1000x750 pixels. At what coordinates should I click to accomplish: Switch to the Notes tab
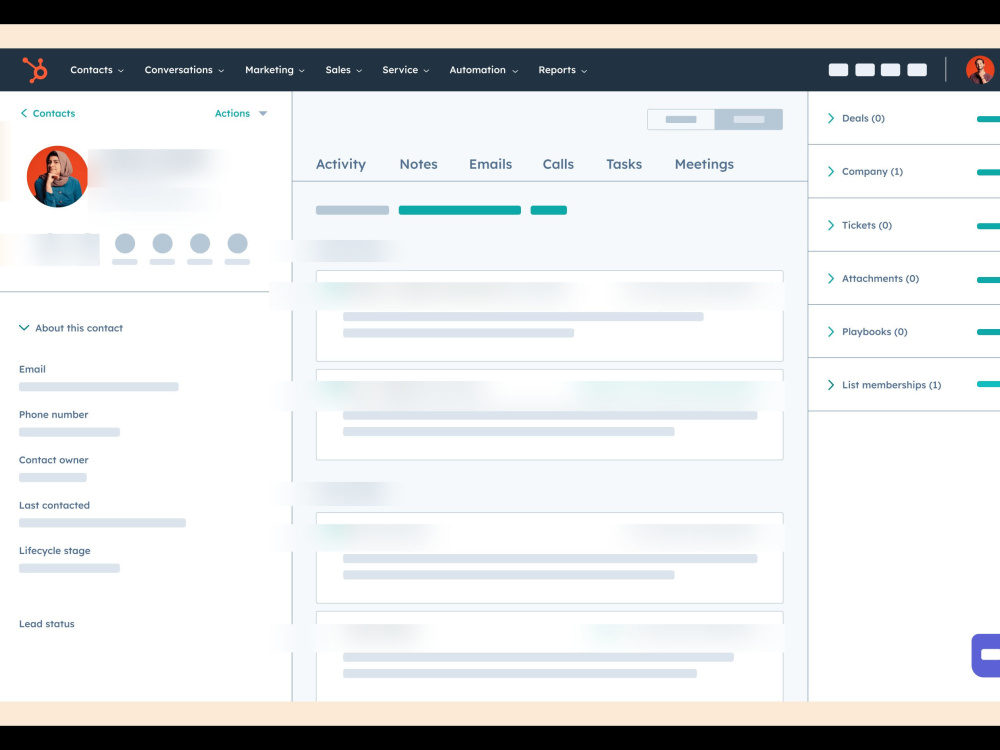[418, 164]
